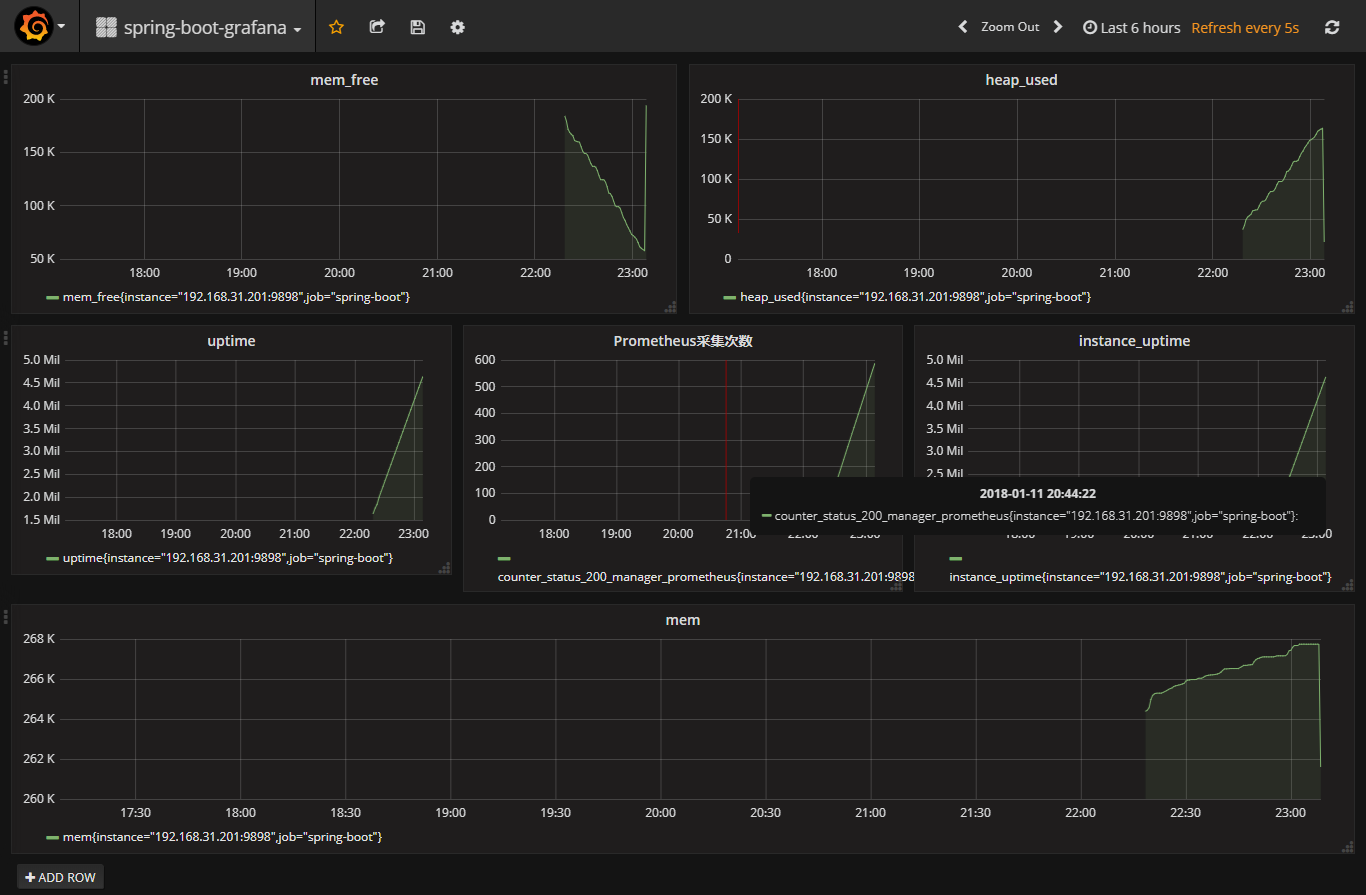Save the dashboard with floppy icon
The image size is (1366, 895).
pos(418,28)
